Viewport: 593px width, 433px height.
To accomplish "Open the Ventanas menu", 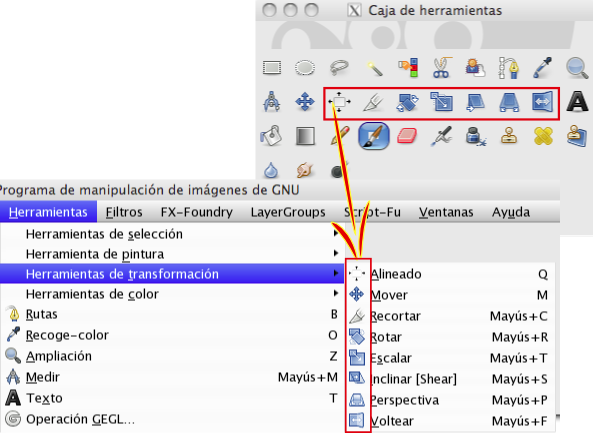I will tap(446, 212).
